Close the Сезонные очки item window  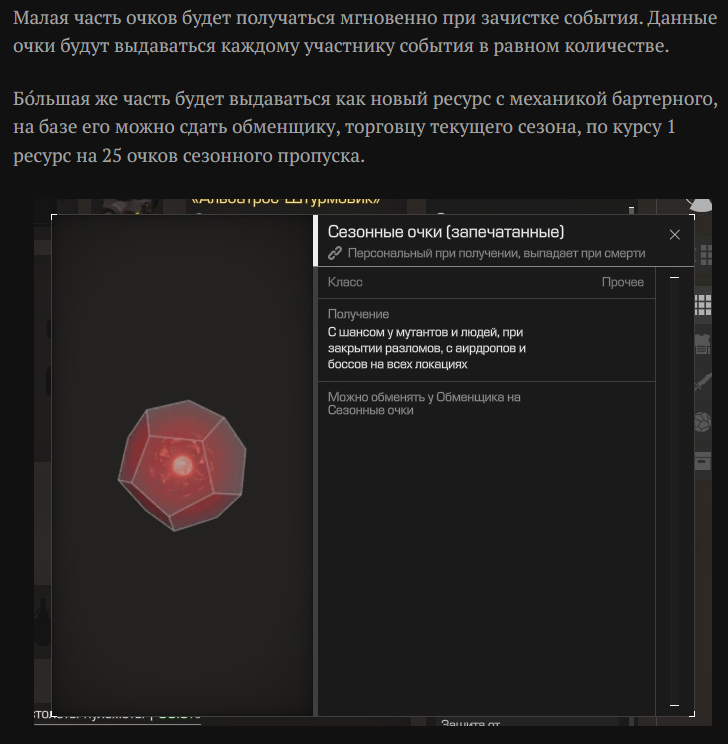tap(674, 234)
